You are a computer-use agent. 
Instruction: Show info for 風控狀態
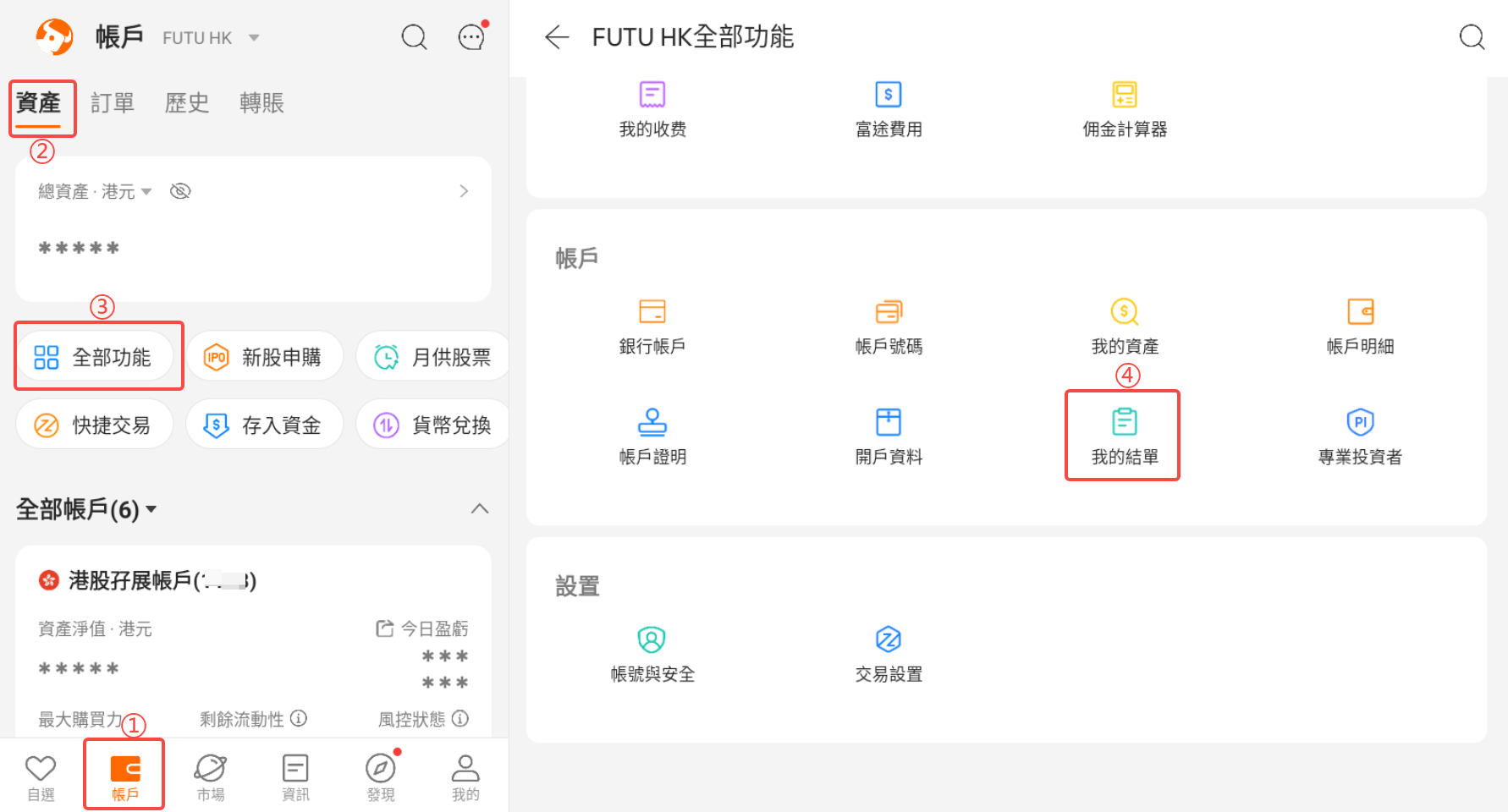[460, 718]
